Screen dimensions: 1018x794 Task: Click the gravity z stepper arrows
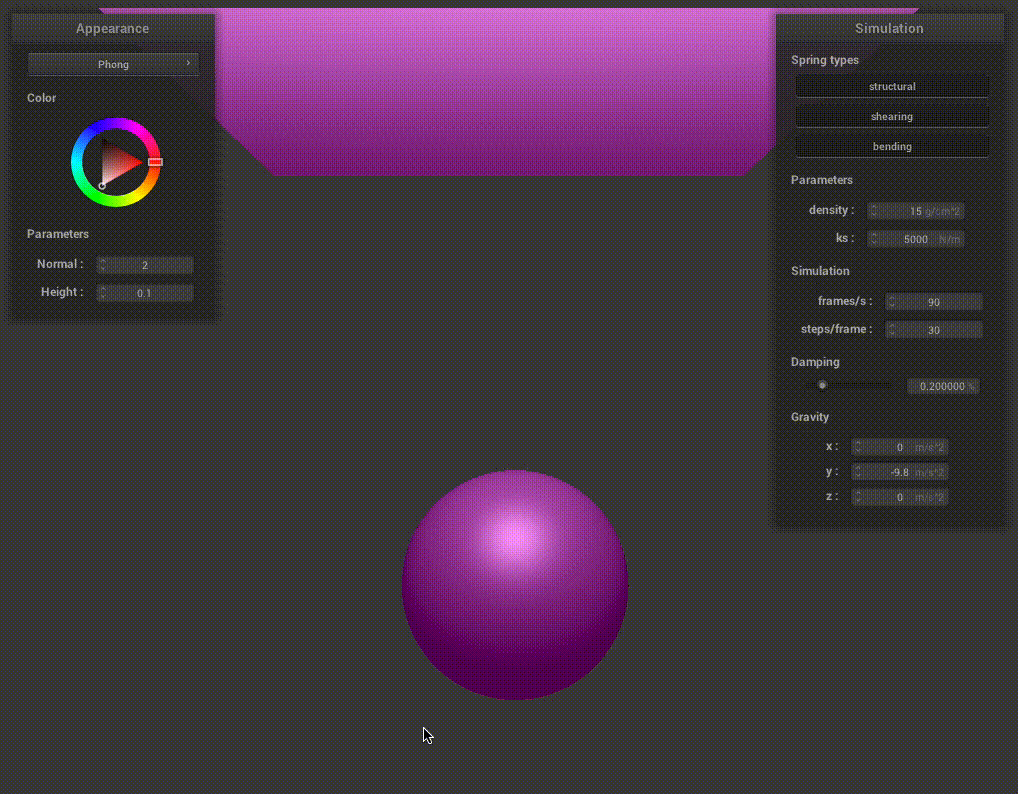point(857,497)
